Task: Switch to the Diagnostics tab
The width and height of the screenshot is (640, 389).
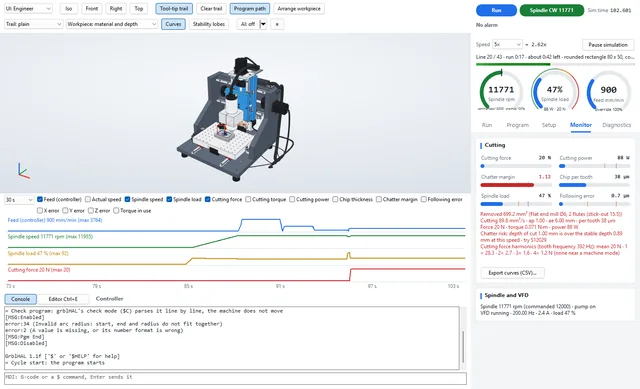Action: [x=617, y=125]
